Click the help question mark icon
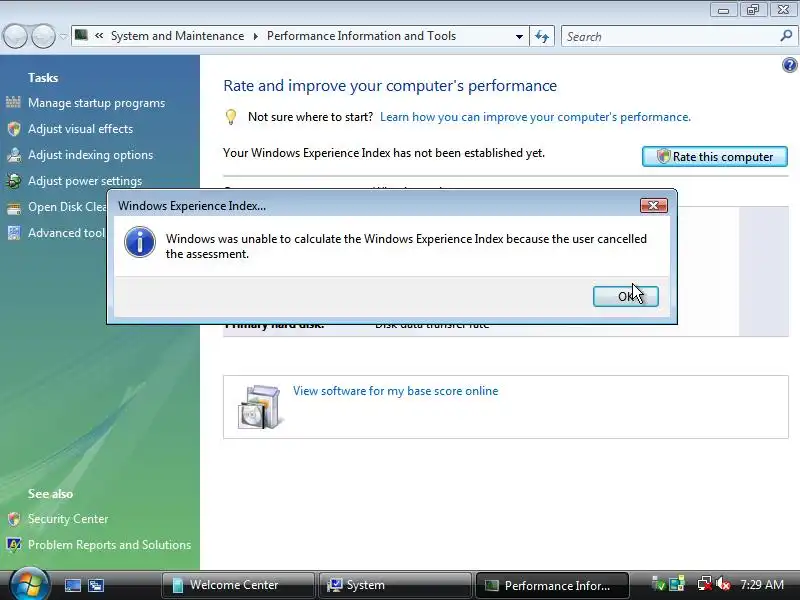 click(x=789, y=65)
